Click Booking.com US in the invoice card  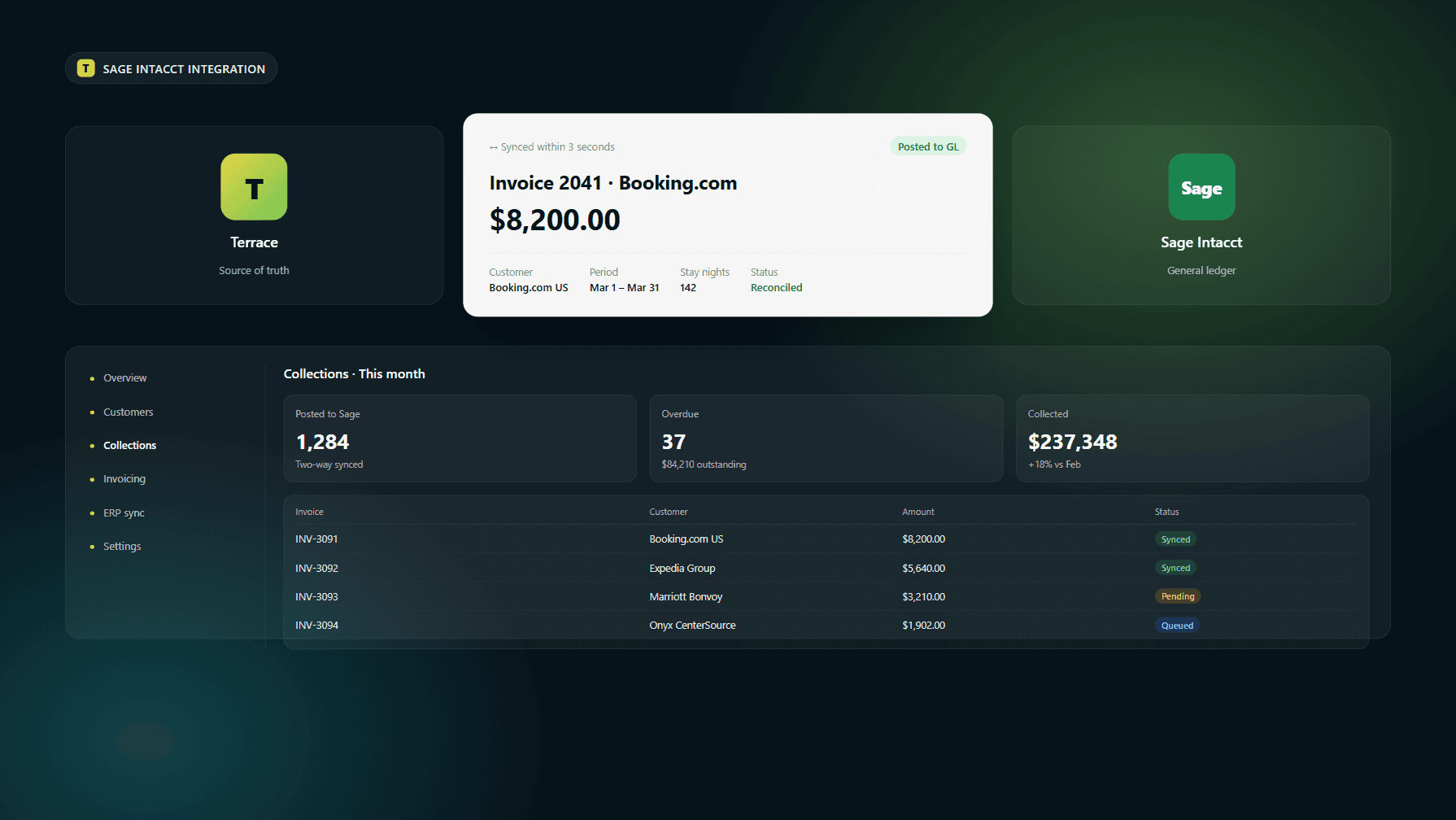[528, 288]
